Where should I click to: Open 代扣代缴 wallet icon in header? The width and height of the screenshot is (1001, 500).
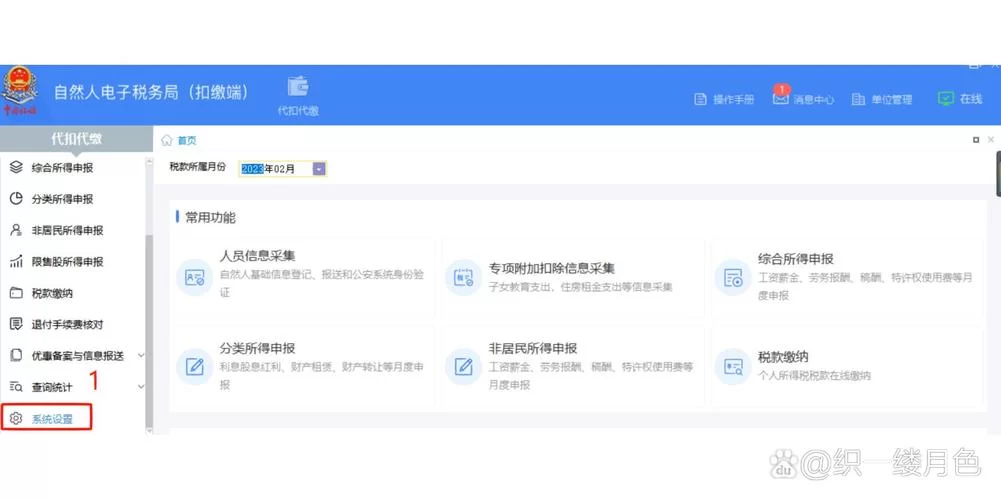coord(297,87)
